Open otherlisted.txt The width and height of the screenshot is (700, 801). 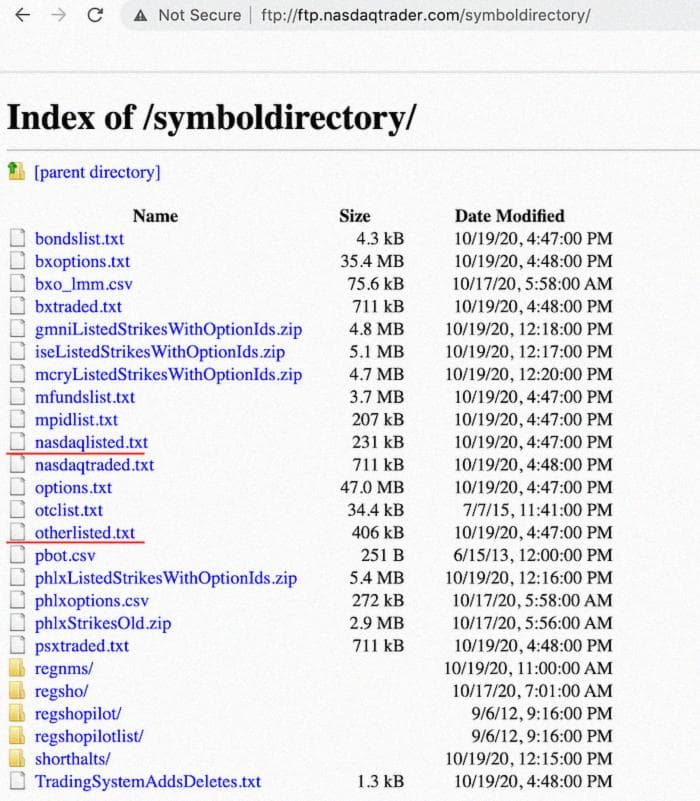pos(85,532)
